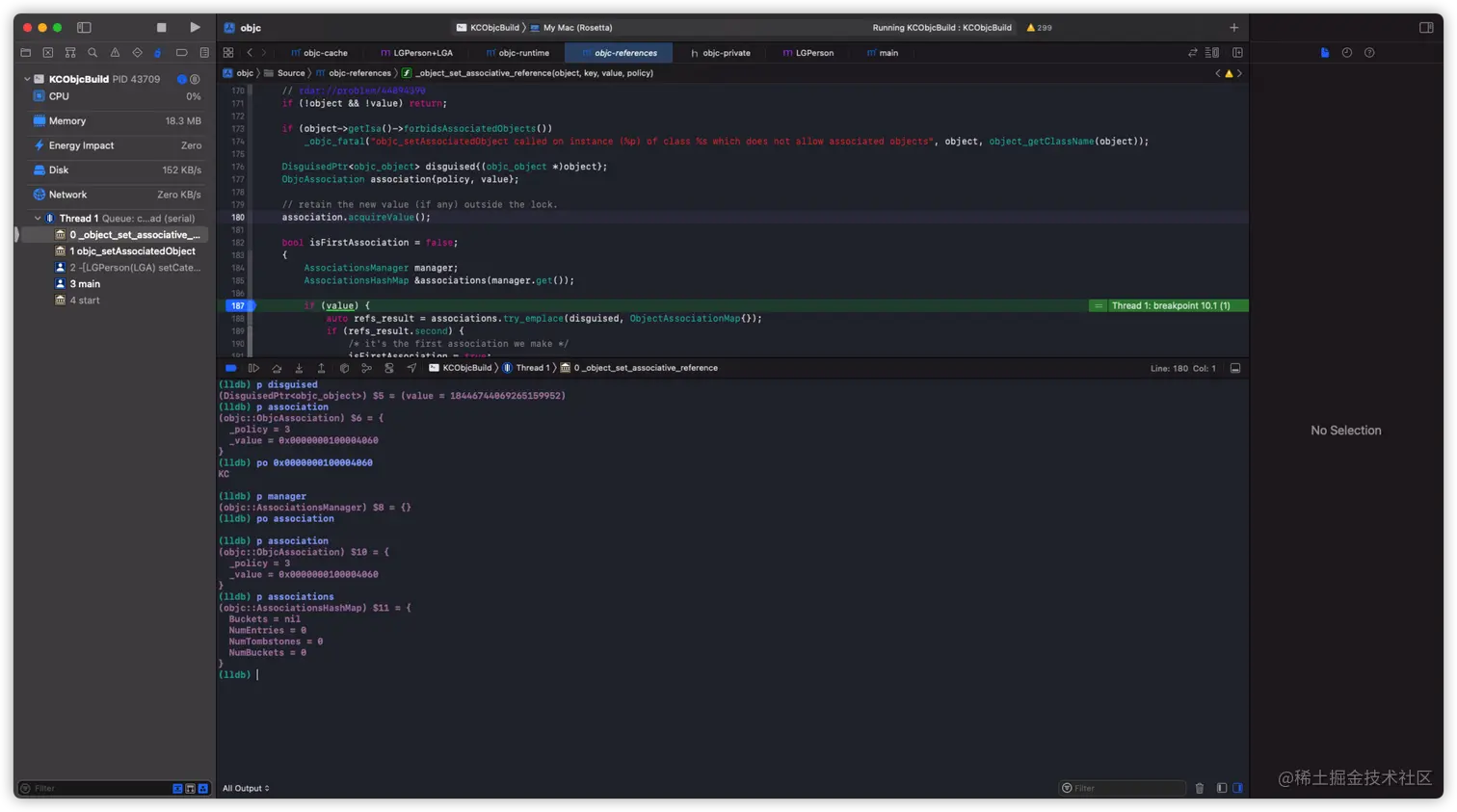
Task: Switch to the LGPerson tab
Action: pos(808,53)
